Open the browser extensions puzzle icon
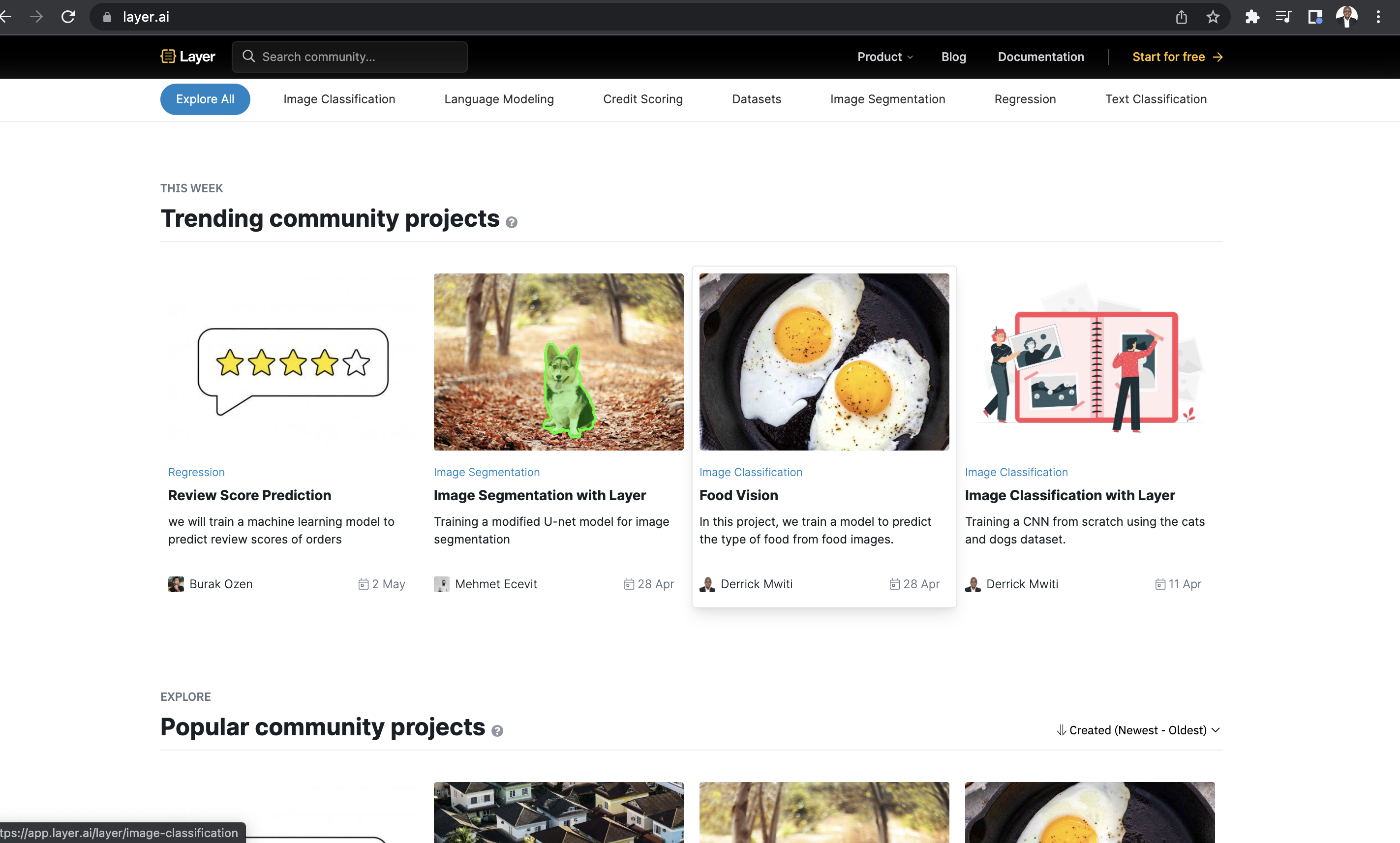Image resolution: width=1400 pixels, height=843 pixels. point(1252,17)
